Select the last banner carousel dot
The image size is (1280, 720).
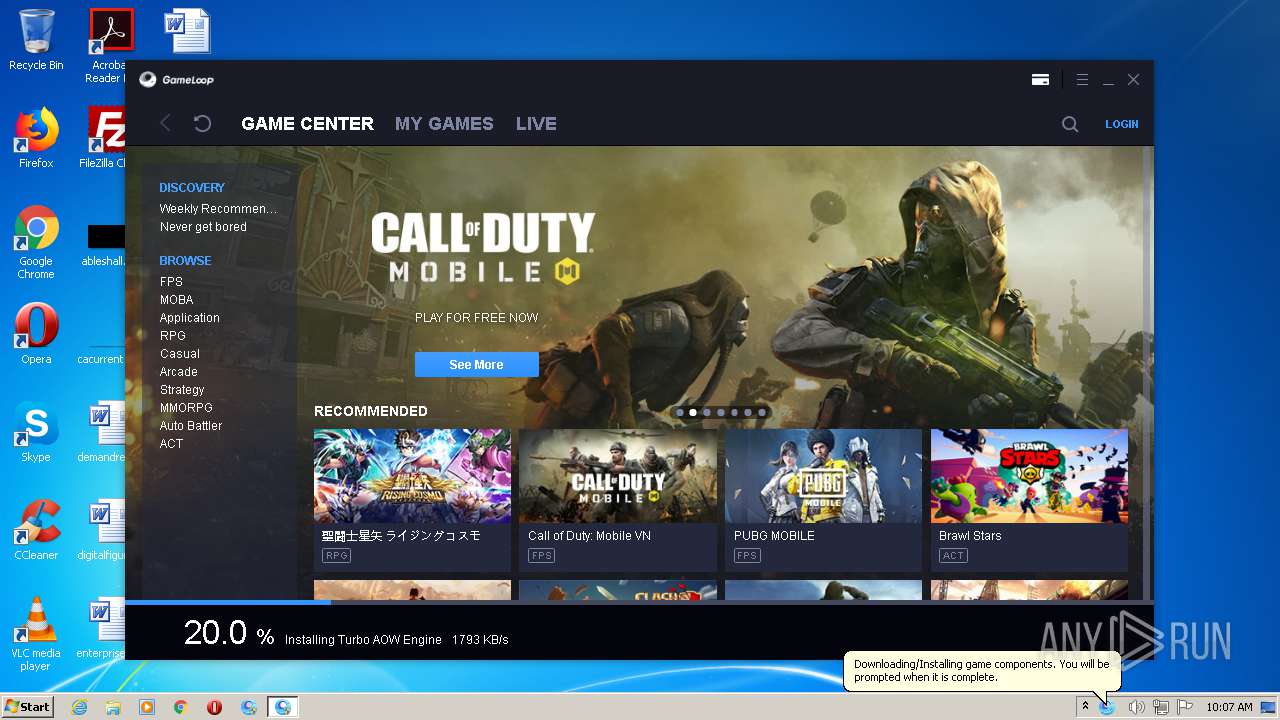click(x=762, y=412)
